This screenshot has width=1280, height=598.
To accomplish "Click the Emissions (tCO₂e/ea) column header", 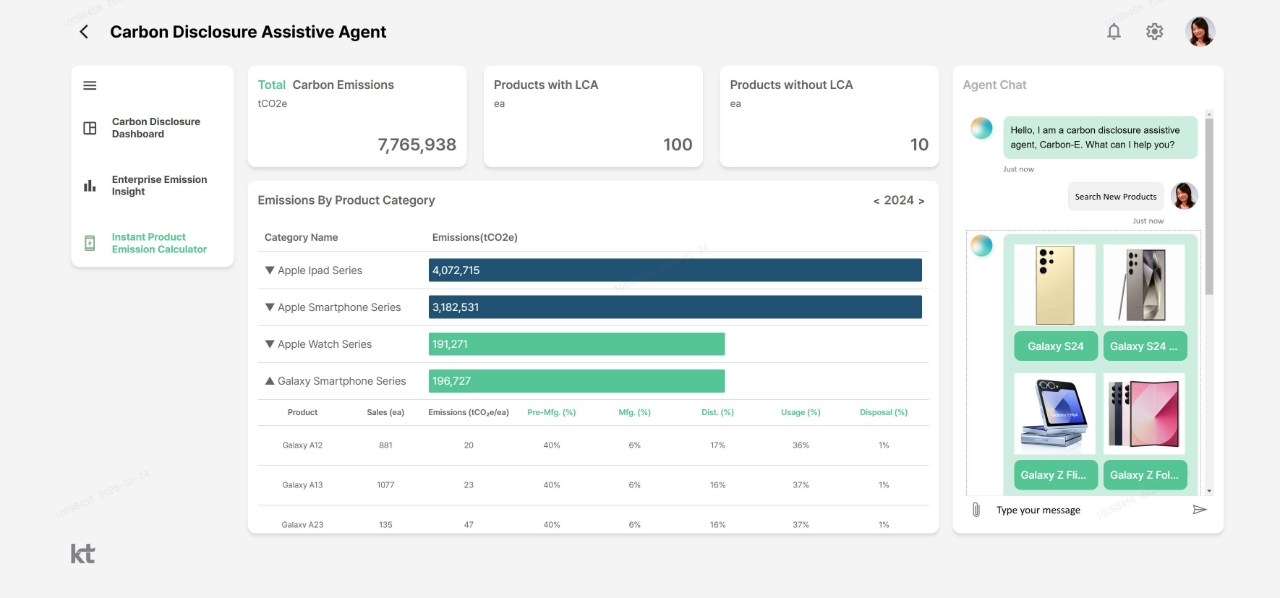I will point(469,412).
